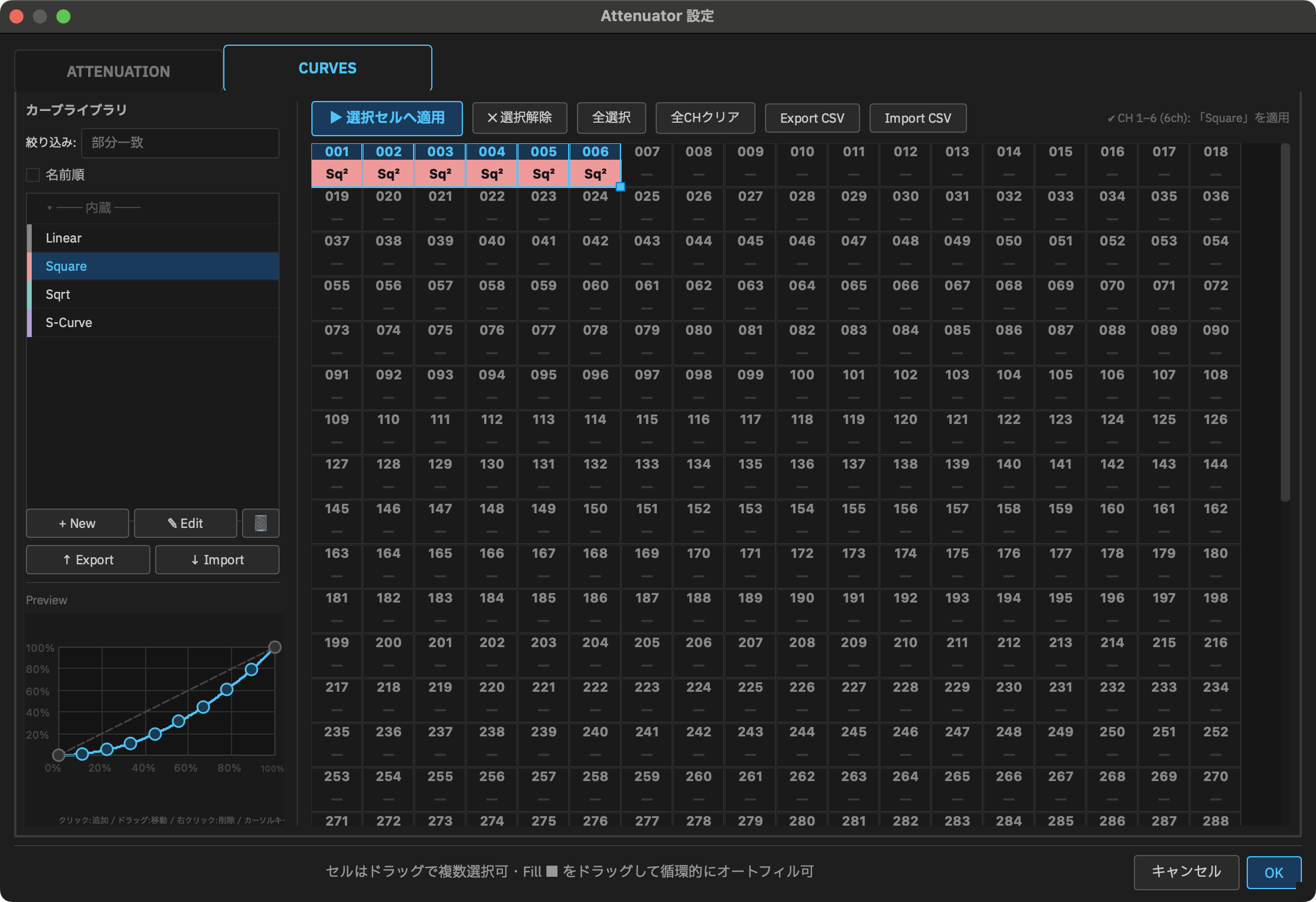Select the Sqrt curve item

tap(153, 294)
